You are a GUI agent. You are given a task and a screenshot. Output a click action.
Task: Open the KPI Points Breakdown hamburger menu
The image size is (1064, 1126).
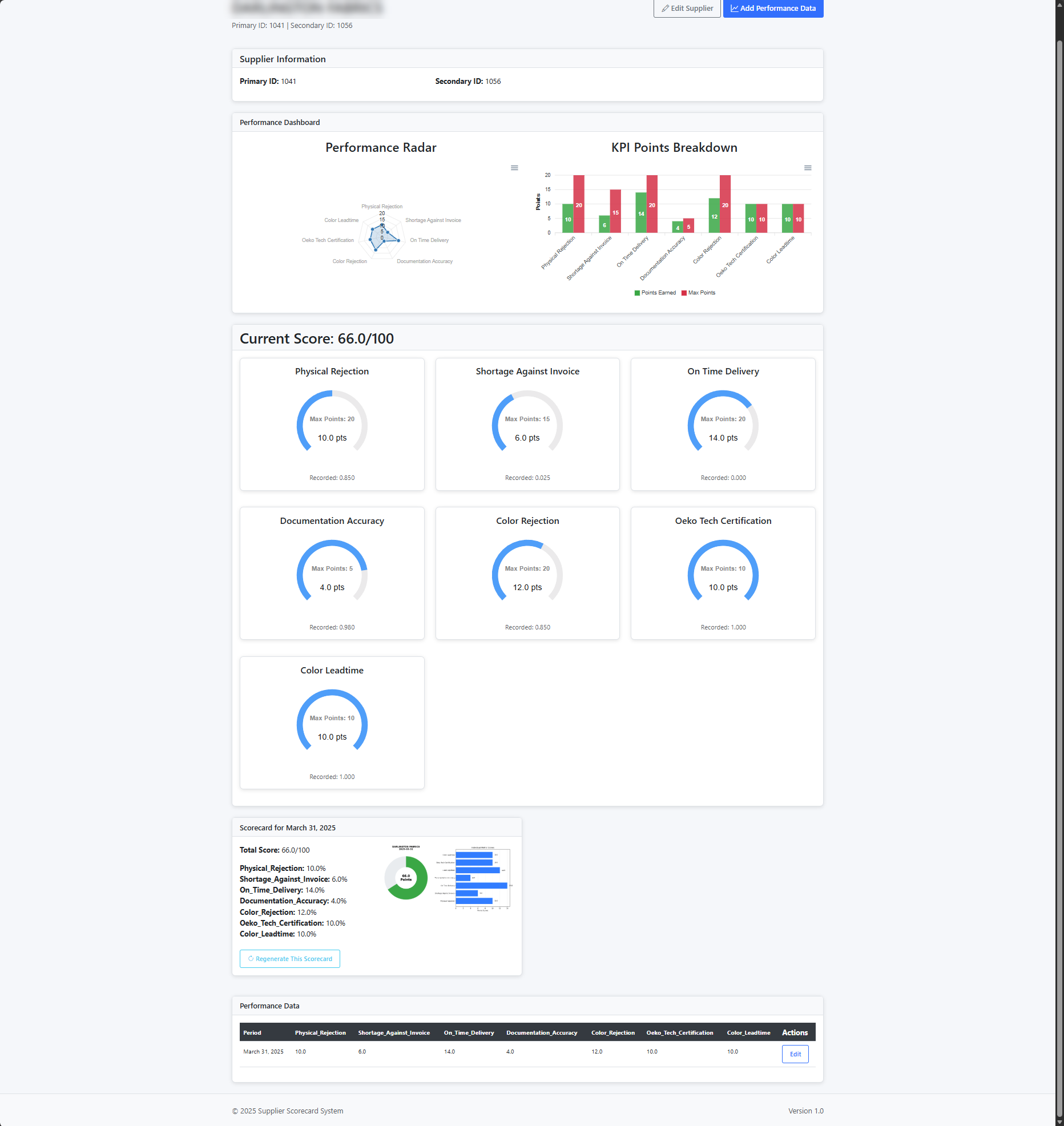(808, 168)
